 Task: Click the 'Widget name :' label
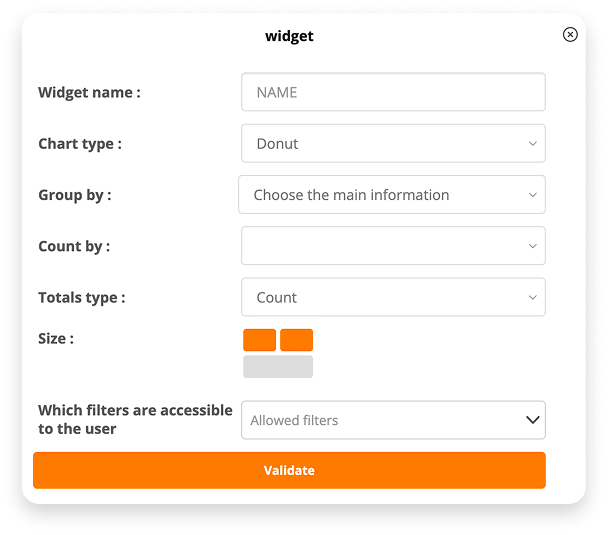tap(89, 93)
